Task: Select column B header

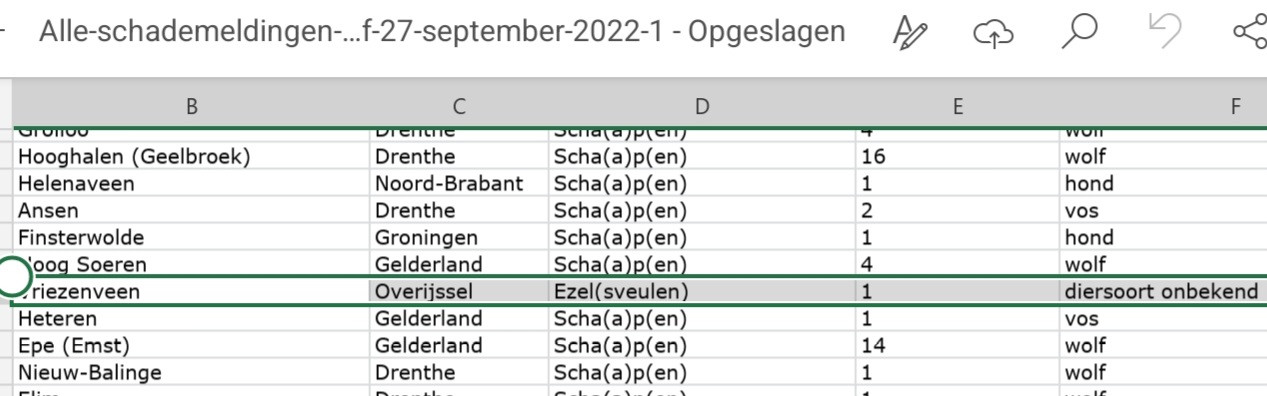Action: [191, 106]
